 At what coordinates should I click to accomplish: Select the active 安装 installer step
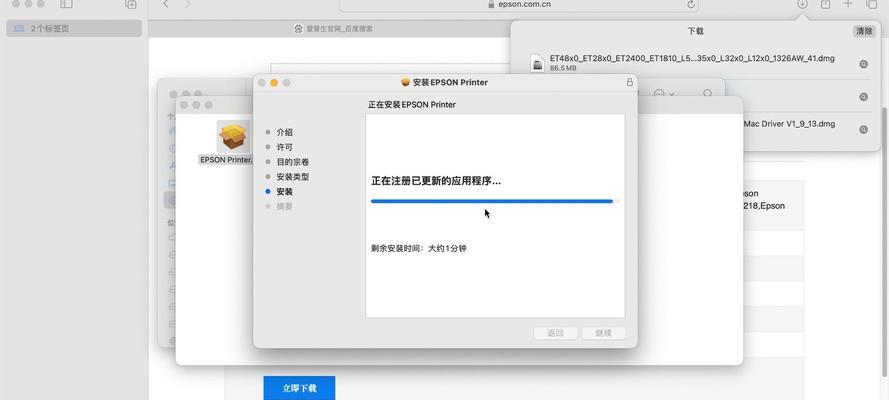[285, 192]
